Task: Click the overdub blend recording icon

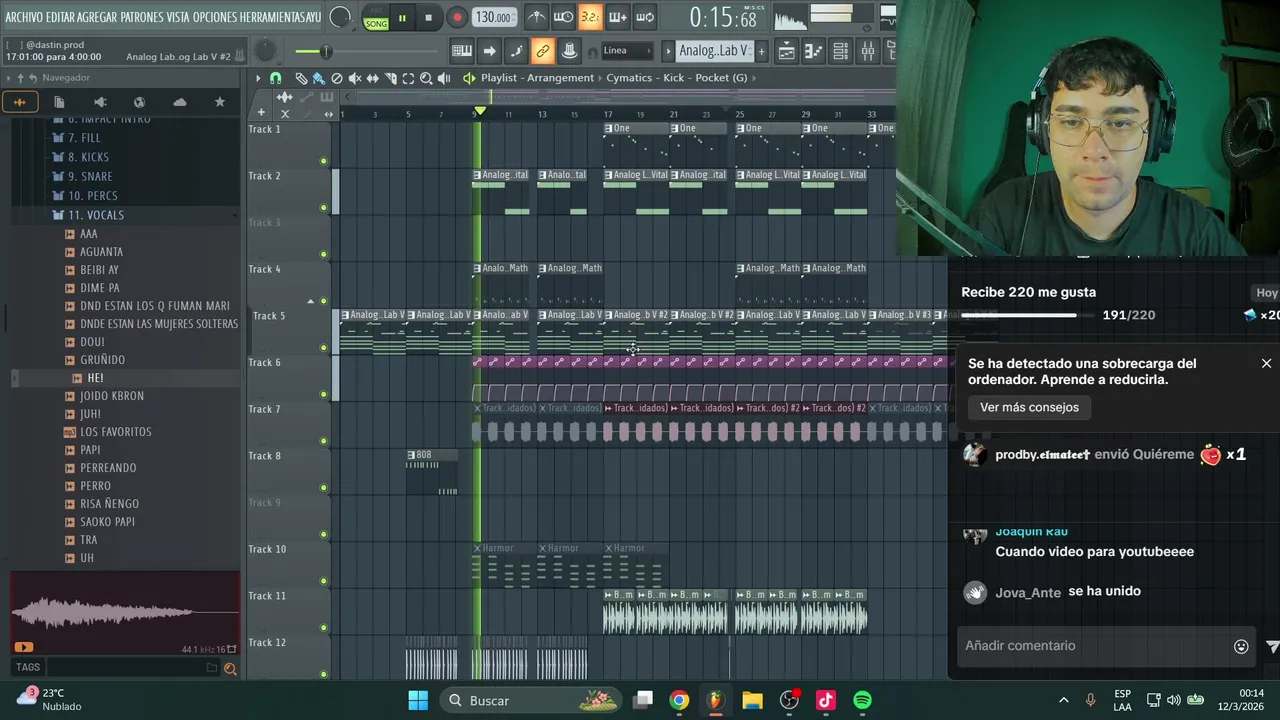Action: coord(618,17)
